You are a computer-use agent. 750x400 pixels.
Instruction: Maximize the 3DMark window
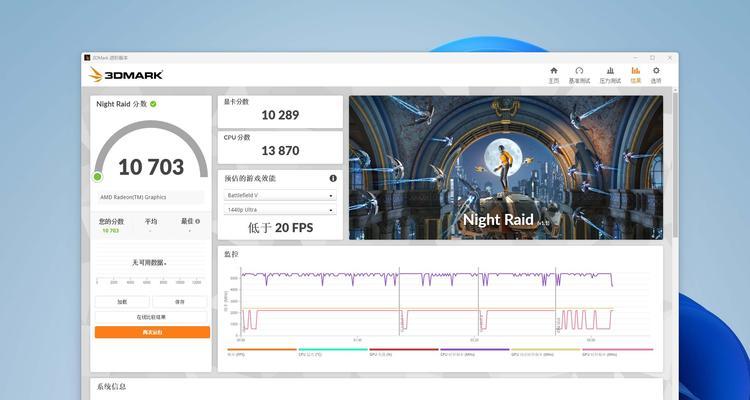pos(652,57)
